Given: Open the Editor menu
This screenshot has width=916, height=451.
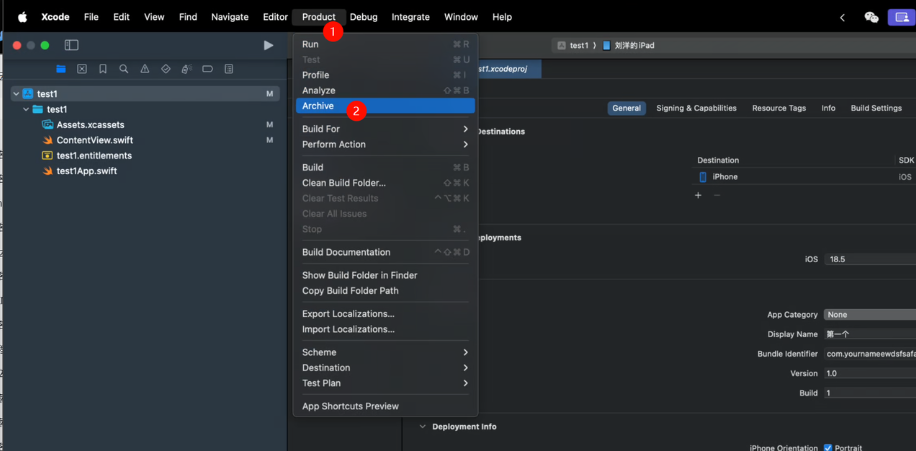Looking at the screenshot, I should point(275,17).
